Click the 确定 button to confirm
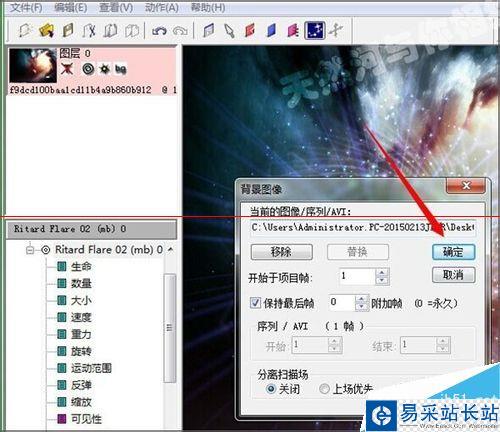 [453, 252]
